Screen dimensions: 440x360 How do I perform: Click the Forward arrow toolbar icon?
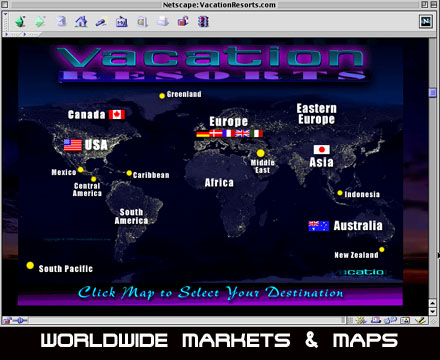40,22
